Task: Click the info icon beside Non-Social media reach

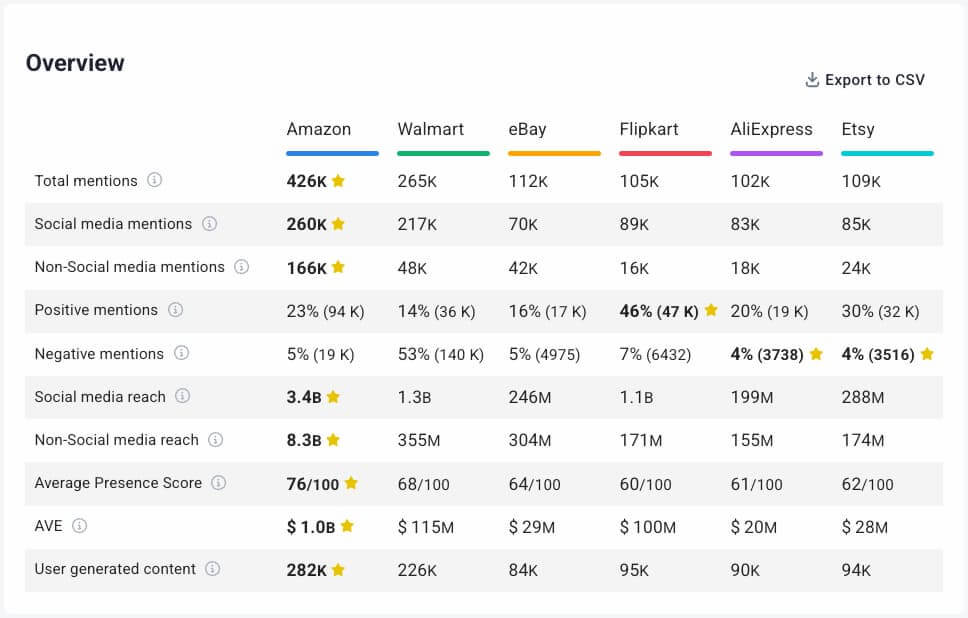Action: coord(215,440)
